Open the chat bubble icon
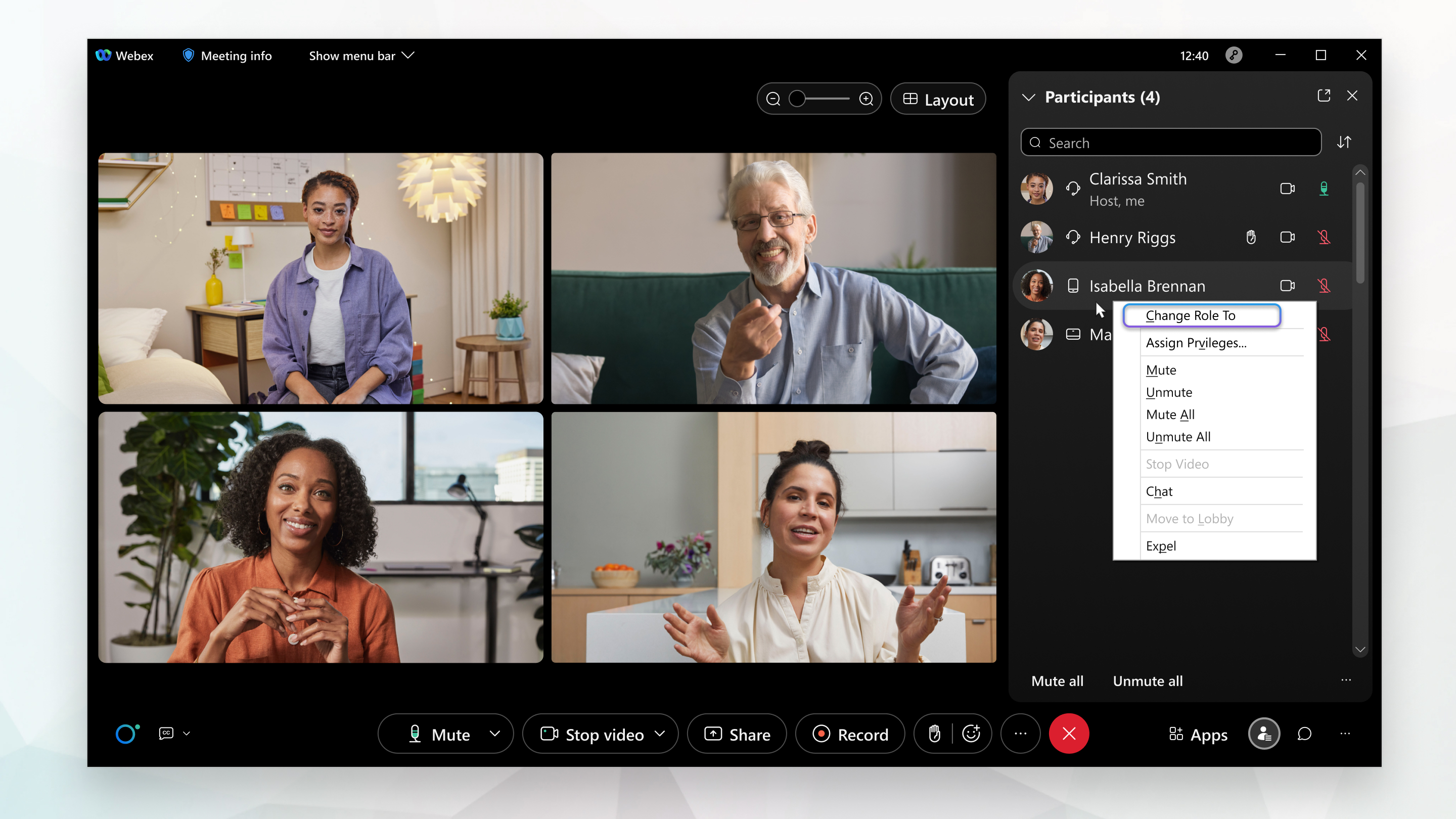The height and width of the screenshot is (819, 1456). (1304, 734)
